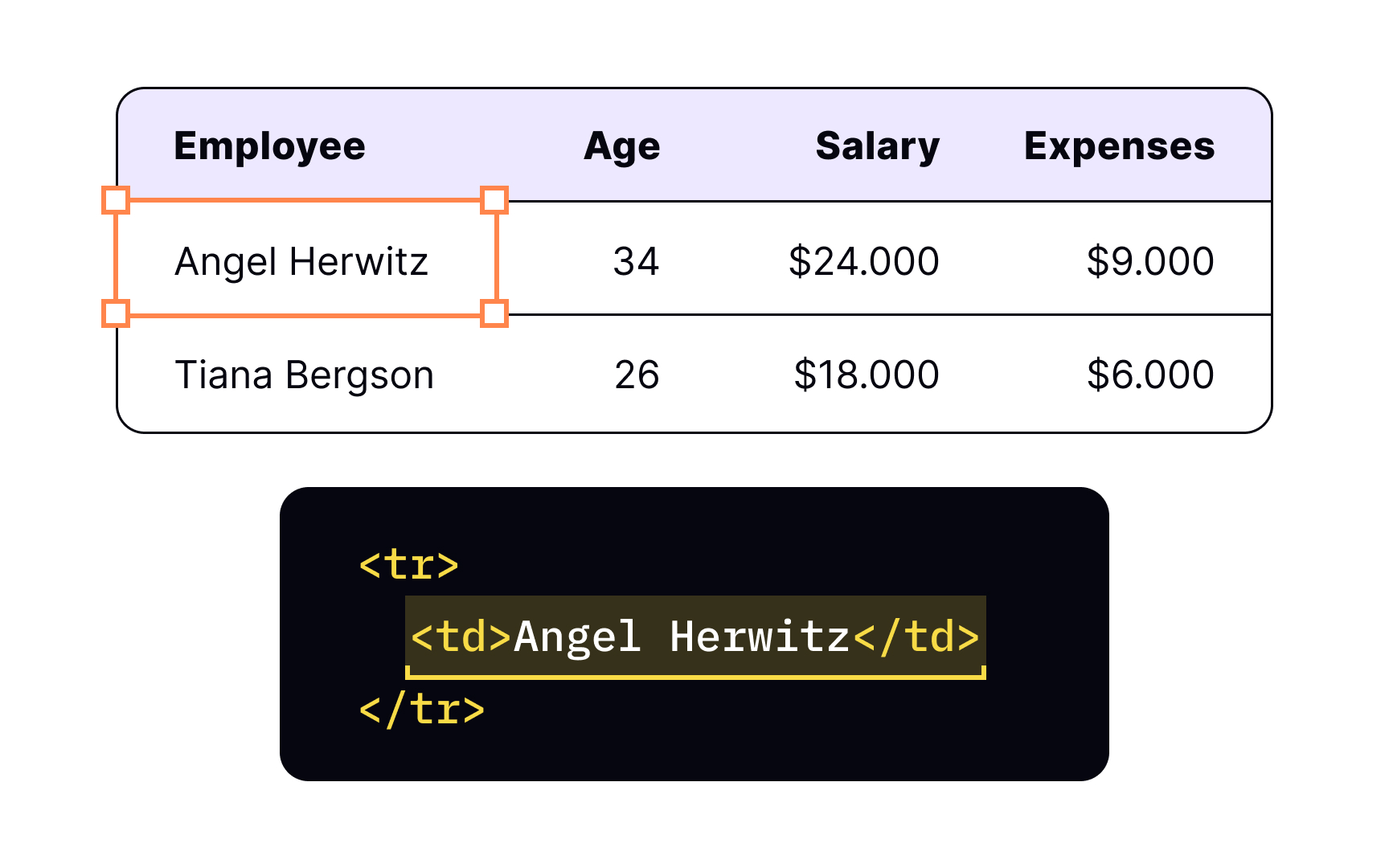The image size is (1389, 868).
Task: Click the closing </td> tag in code
Action: pos(916,637)
